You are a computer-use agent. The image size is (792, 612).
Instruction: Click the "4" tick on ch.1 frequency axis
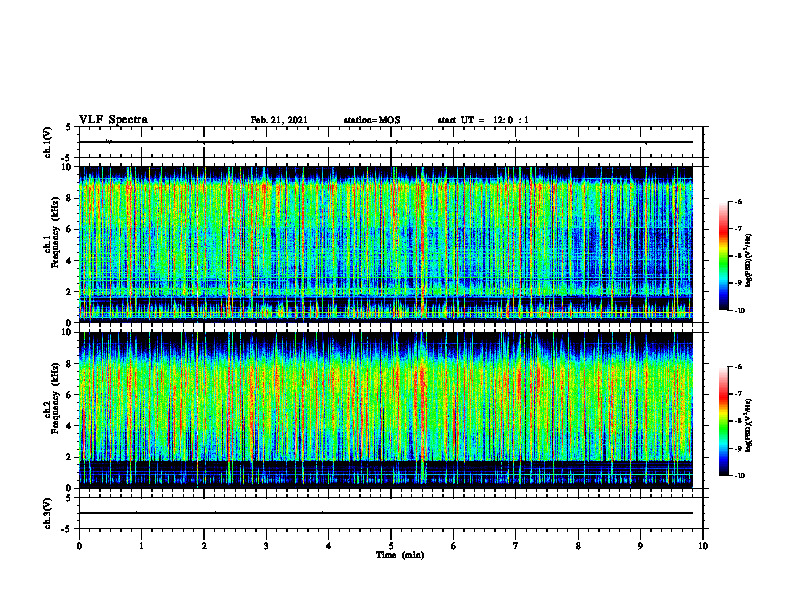point(70,261)
